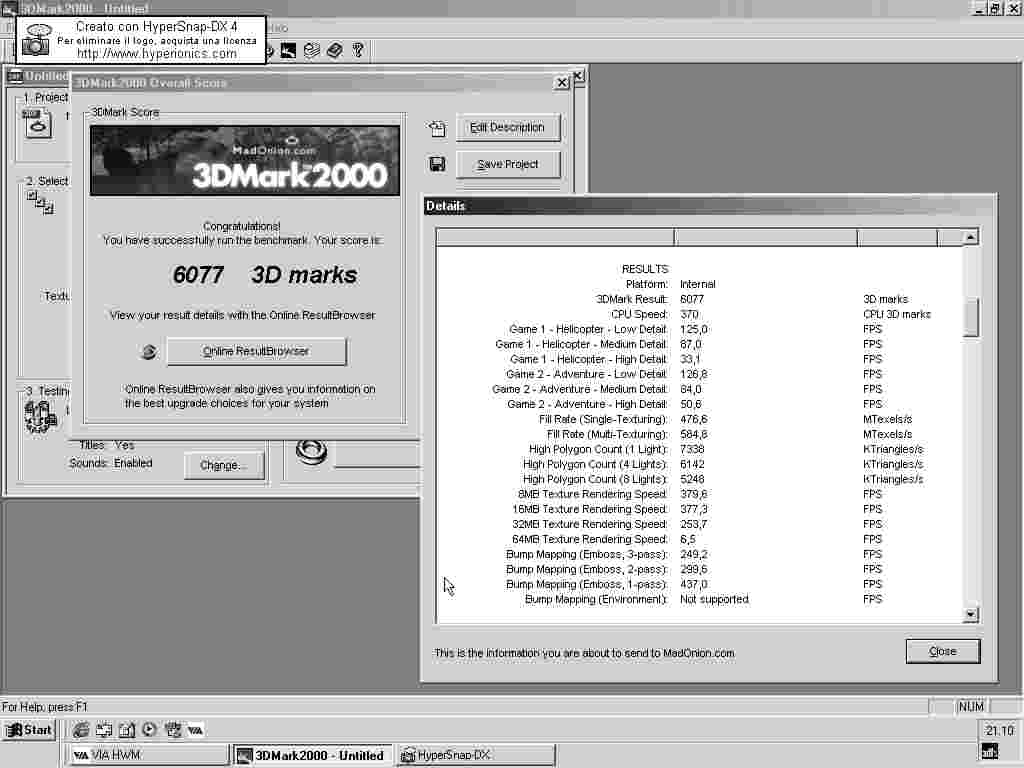This screenshot has width=1024, height=768.
Task: Click the taskbar clock showing 21:10
Action: [999, 730]
